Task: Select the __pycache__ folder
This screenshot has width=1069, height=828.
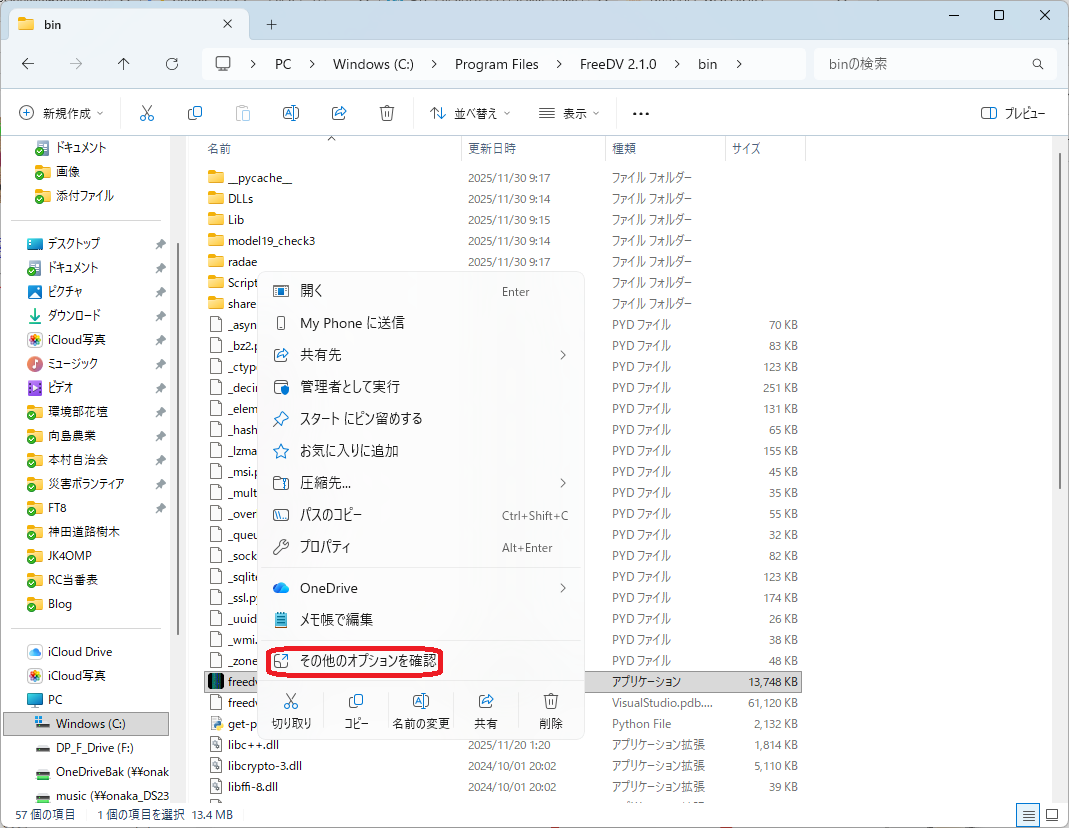Action: pyautogui.click(x=260, y=178)
